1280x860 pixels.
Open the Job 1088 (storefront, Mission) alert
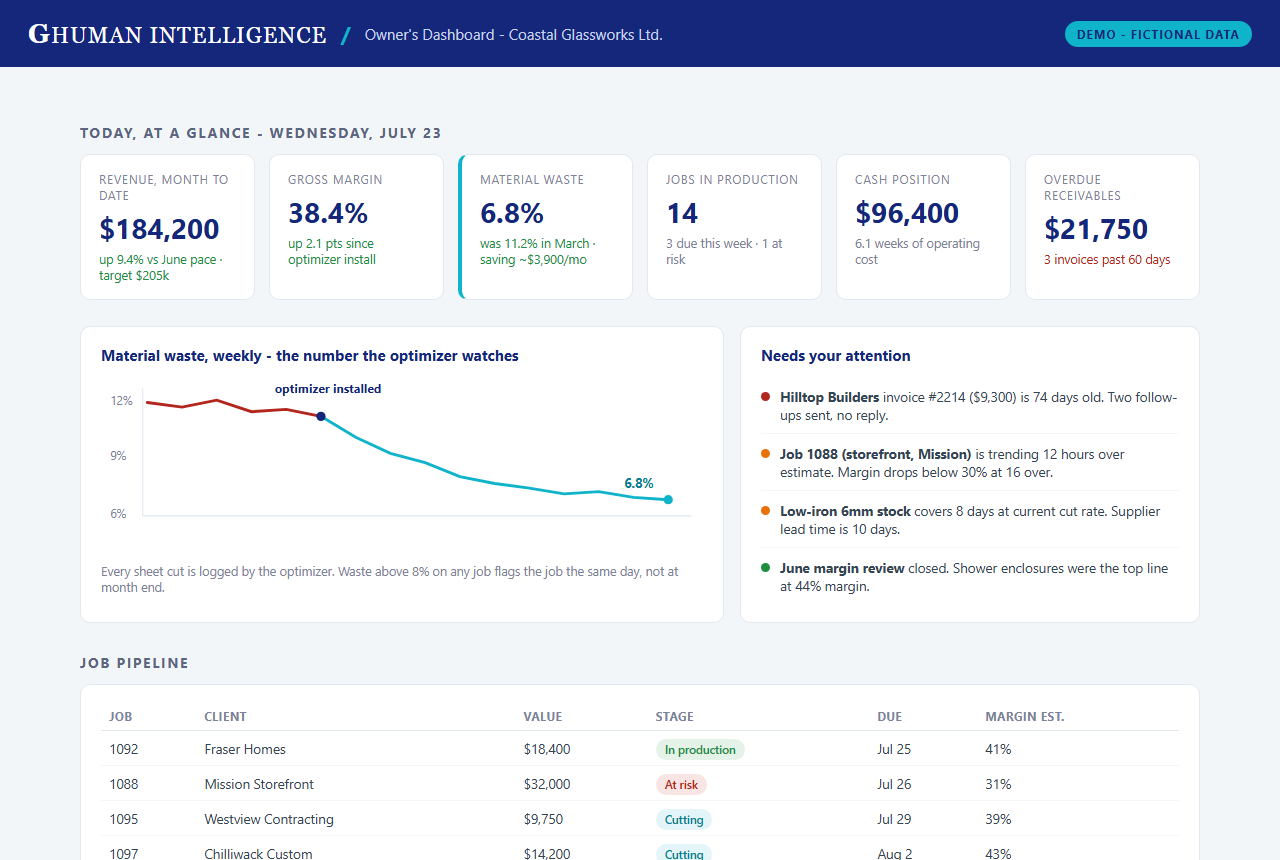970,463
